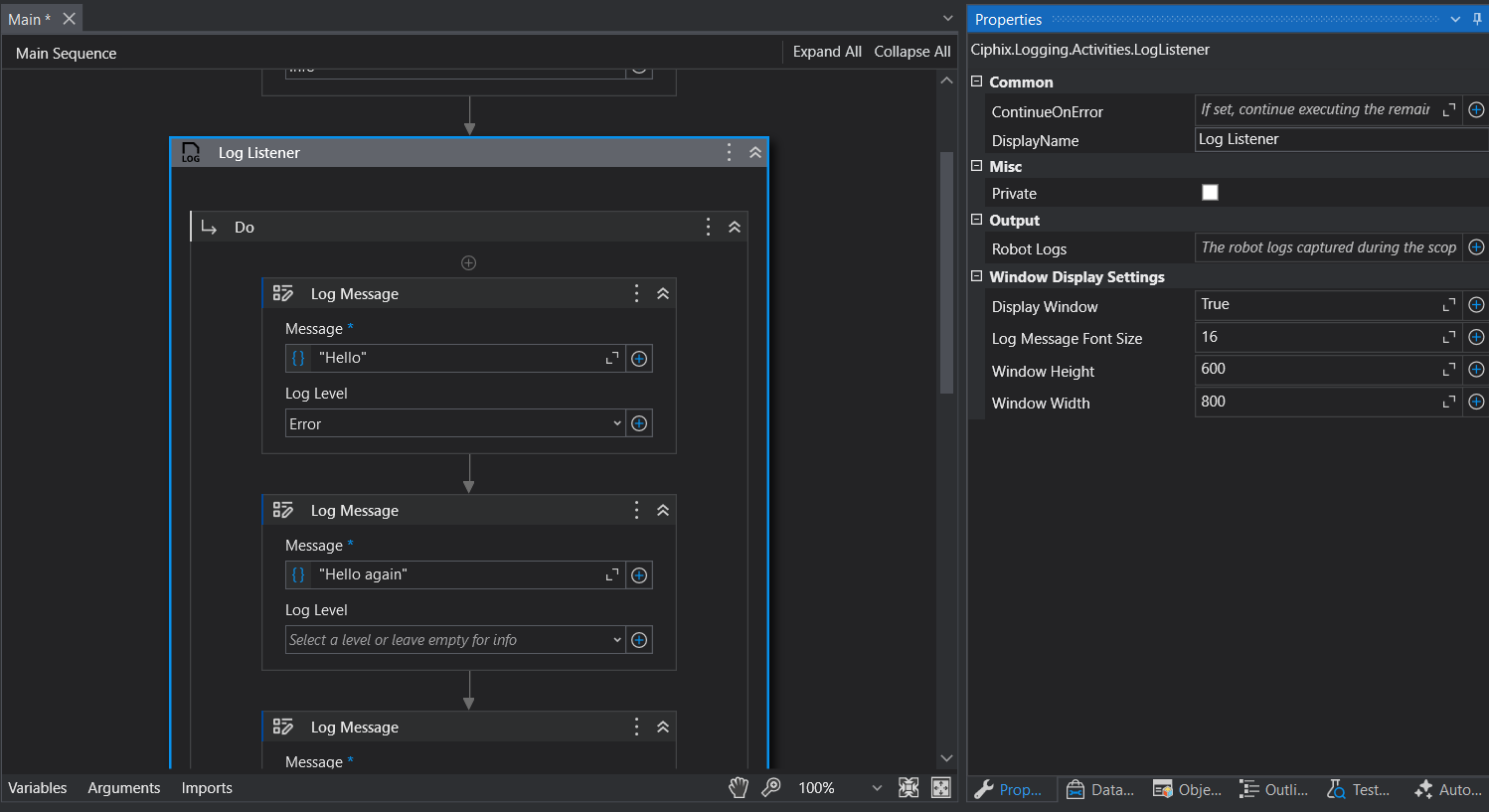The width and height of the screenshot is (1489, 812).
Task: Edit the DisplayName field Log Listener
Action: (x=1341, y=139)
